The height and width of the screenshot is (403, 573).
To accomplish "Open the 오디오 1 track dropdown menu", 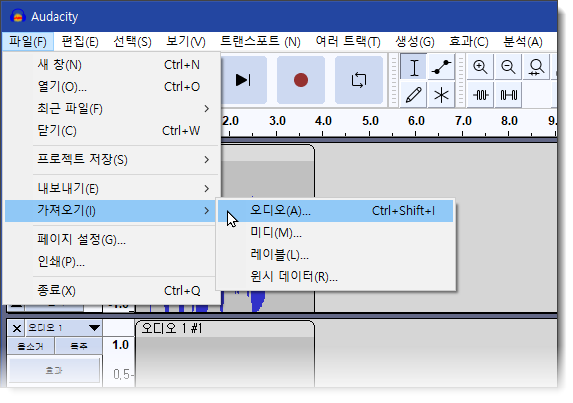I will (64, 328).
